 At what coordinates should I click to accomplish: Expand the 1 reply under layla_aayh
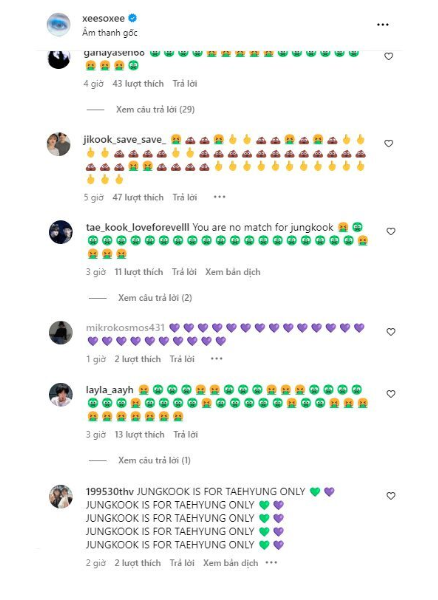coord(154,460)
